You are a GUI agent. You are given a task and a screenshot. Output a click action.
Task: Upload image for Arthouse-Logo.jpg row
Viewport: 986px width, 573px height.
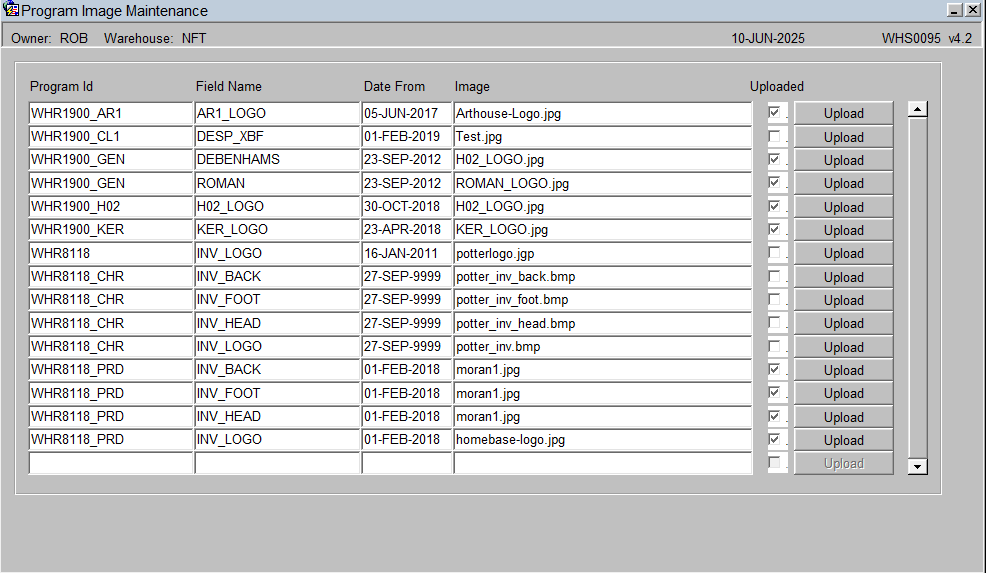(843, 113)
